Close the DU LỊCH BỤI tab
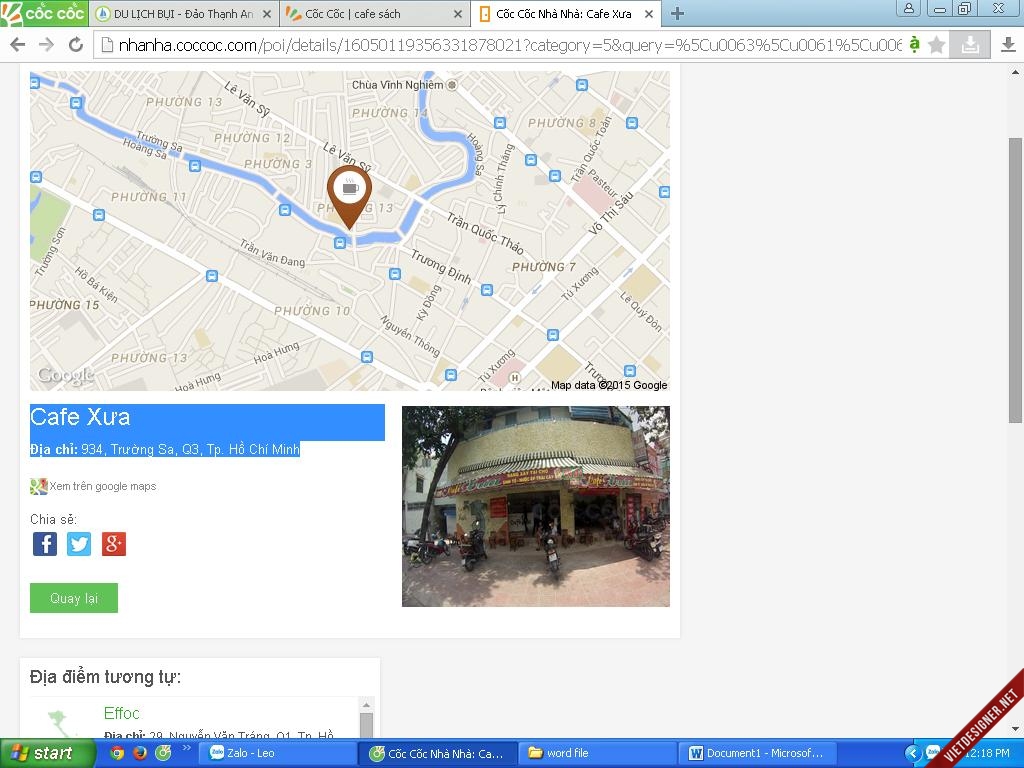This screenshot has width=1024, height=768. coord(266,14)
